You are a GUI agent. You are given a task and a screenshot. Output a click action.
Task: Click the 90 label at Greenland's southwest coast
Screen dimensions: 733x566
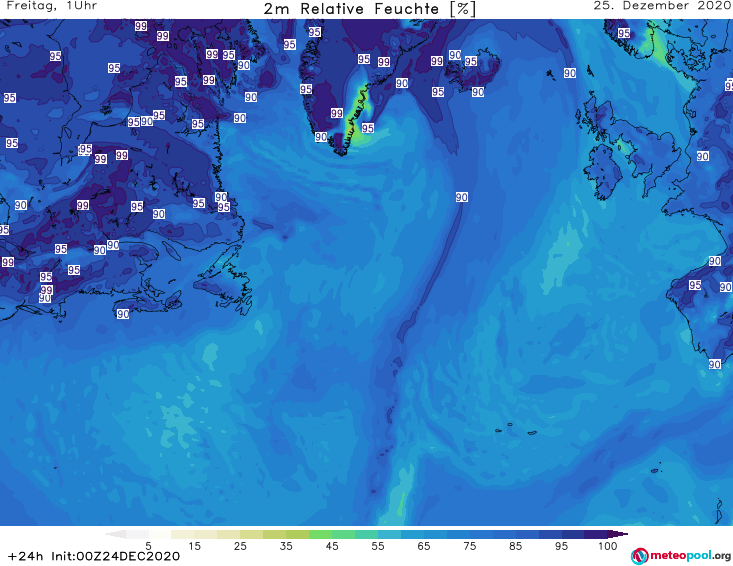click(321, 137)
